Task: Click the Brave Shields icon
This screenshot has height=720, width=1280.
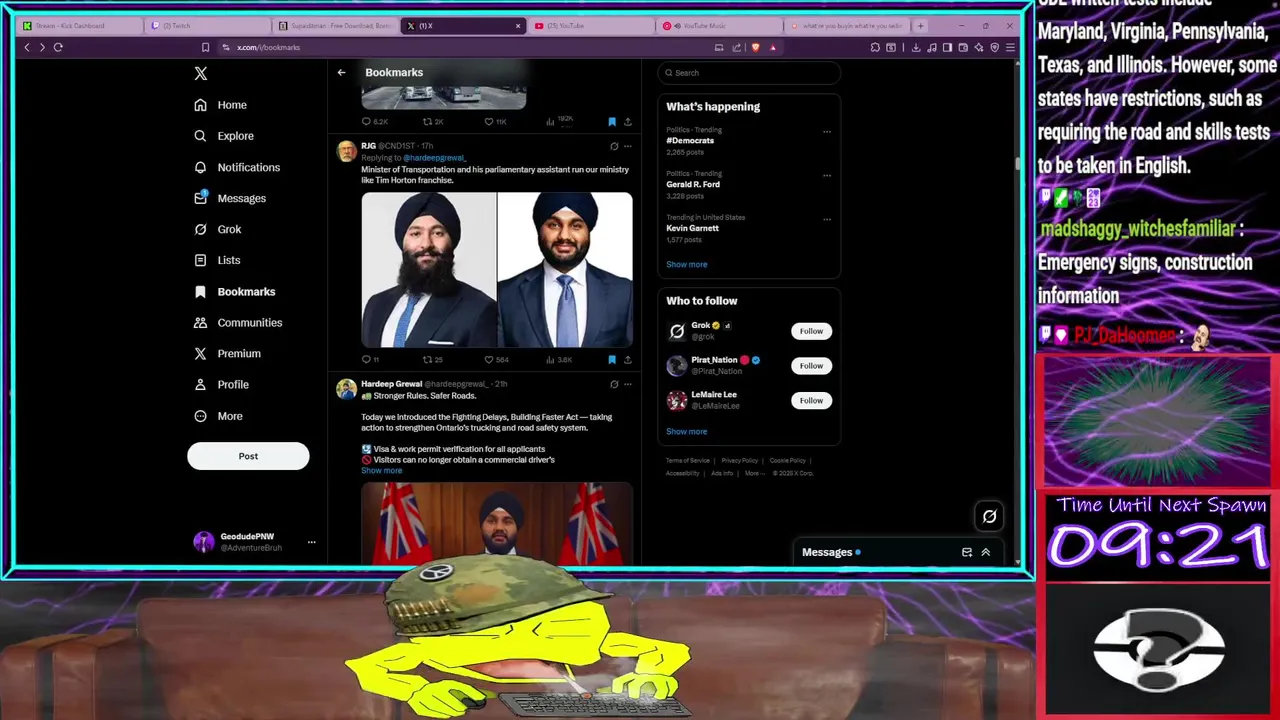Action: (755, 47)
